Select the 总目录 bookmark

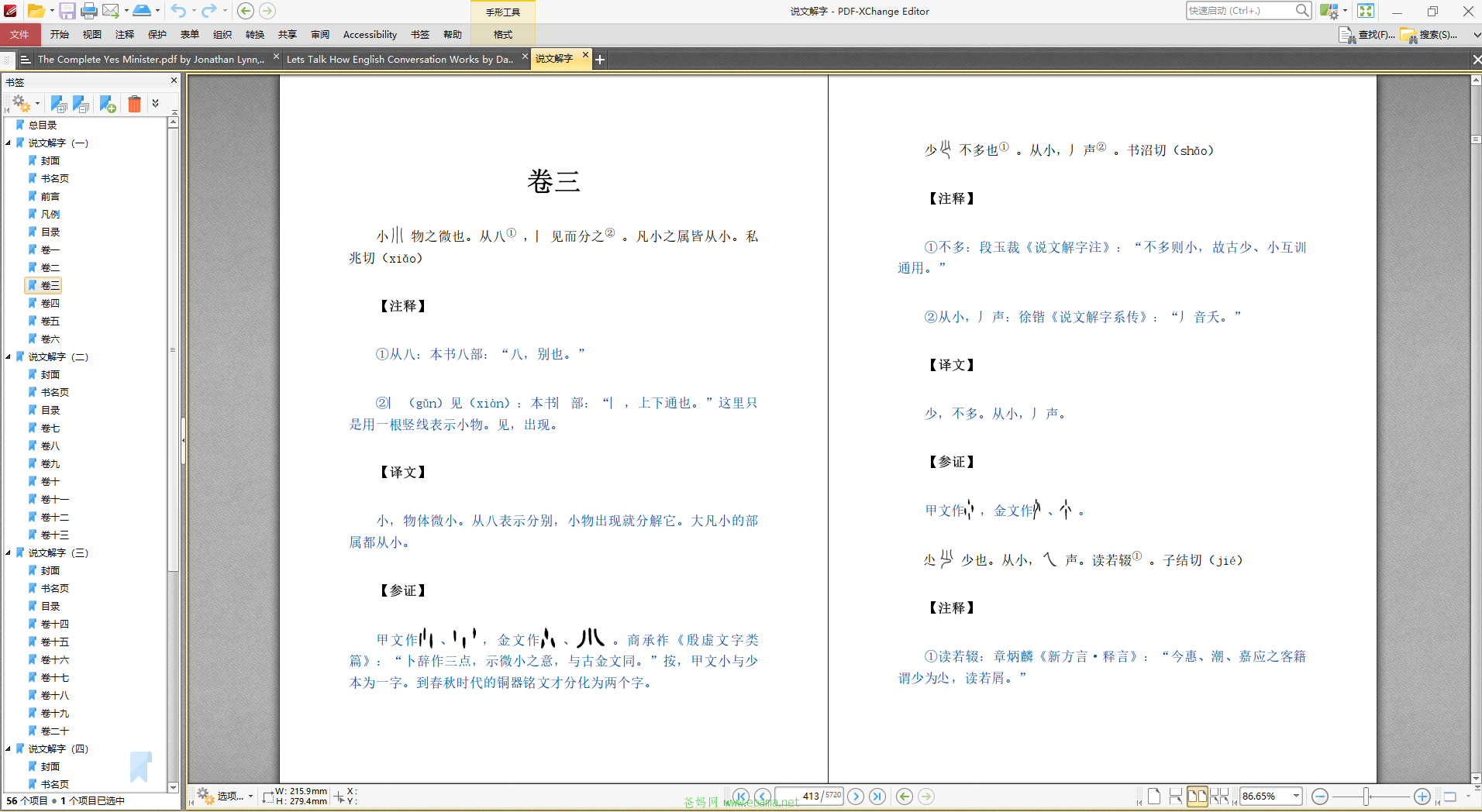coord(43,126)
